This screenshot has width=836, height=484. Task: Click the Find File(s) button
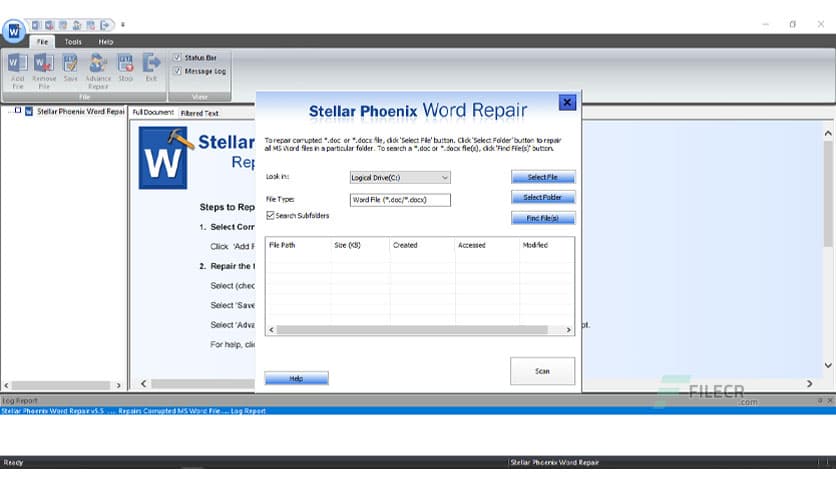coord(543,218)
